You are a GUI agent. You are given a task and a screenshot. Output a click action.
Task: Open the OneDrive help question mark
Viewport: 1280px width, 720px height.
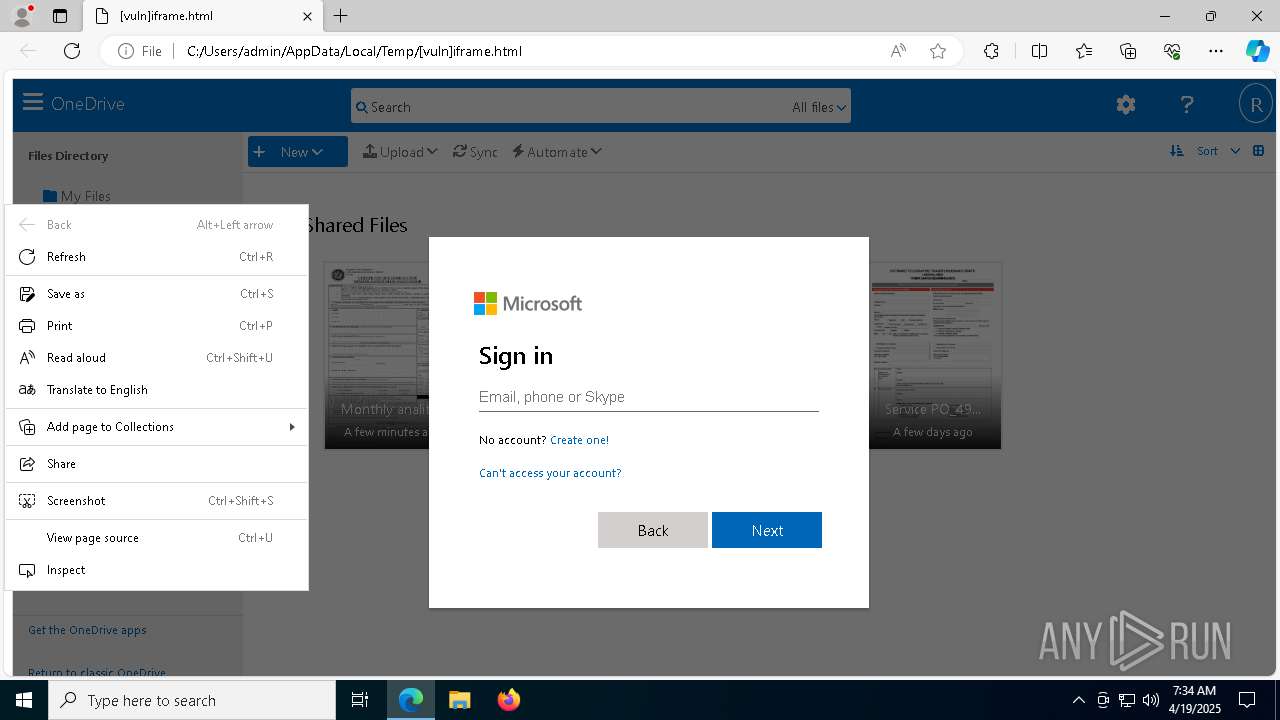point(1187,104)
